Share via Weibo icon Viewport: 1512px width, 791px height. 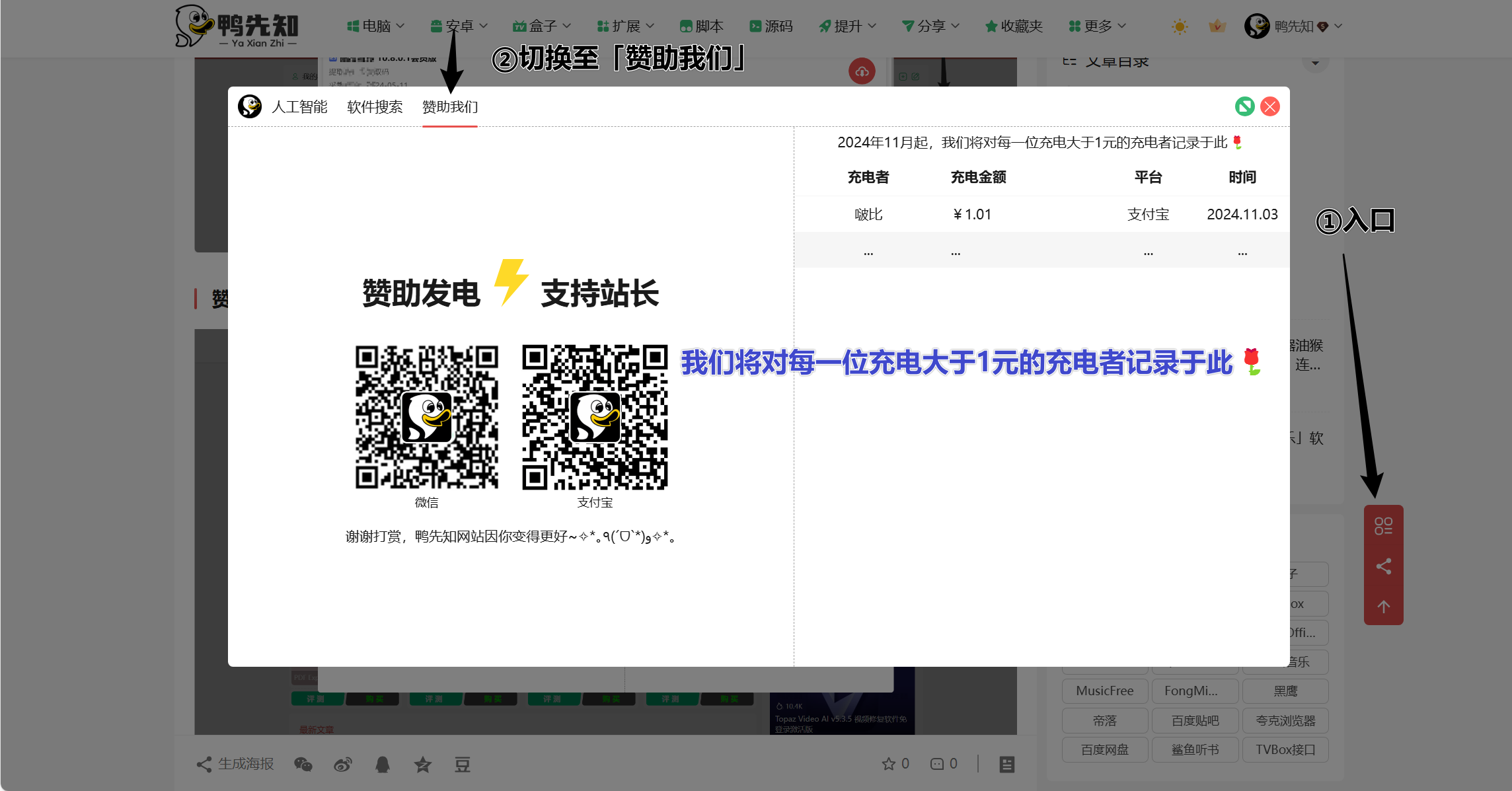(343, 765)
